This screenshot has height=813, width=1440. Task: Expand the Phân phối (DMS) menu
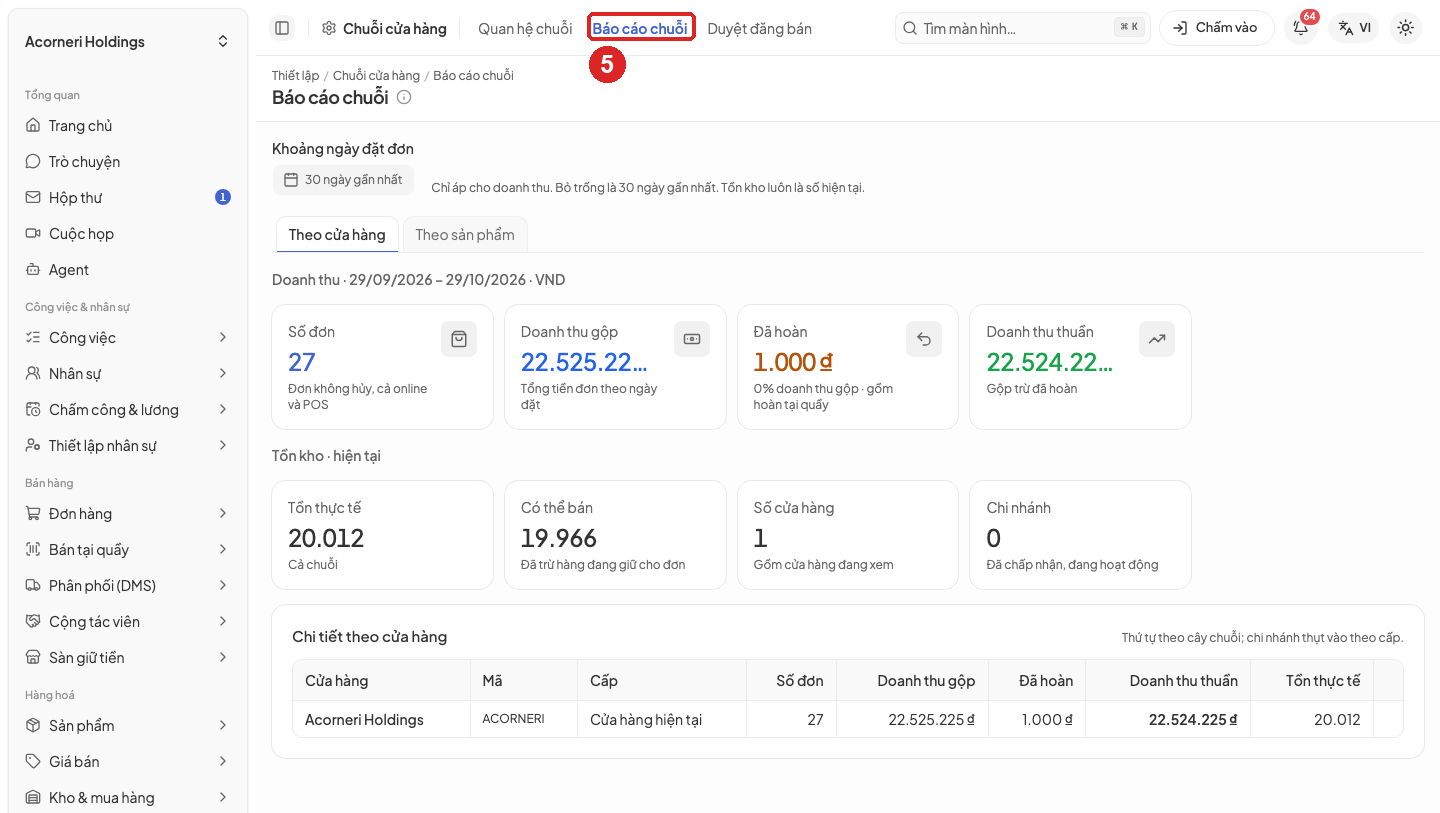(128, 586)
